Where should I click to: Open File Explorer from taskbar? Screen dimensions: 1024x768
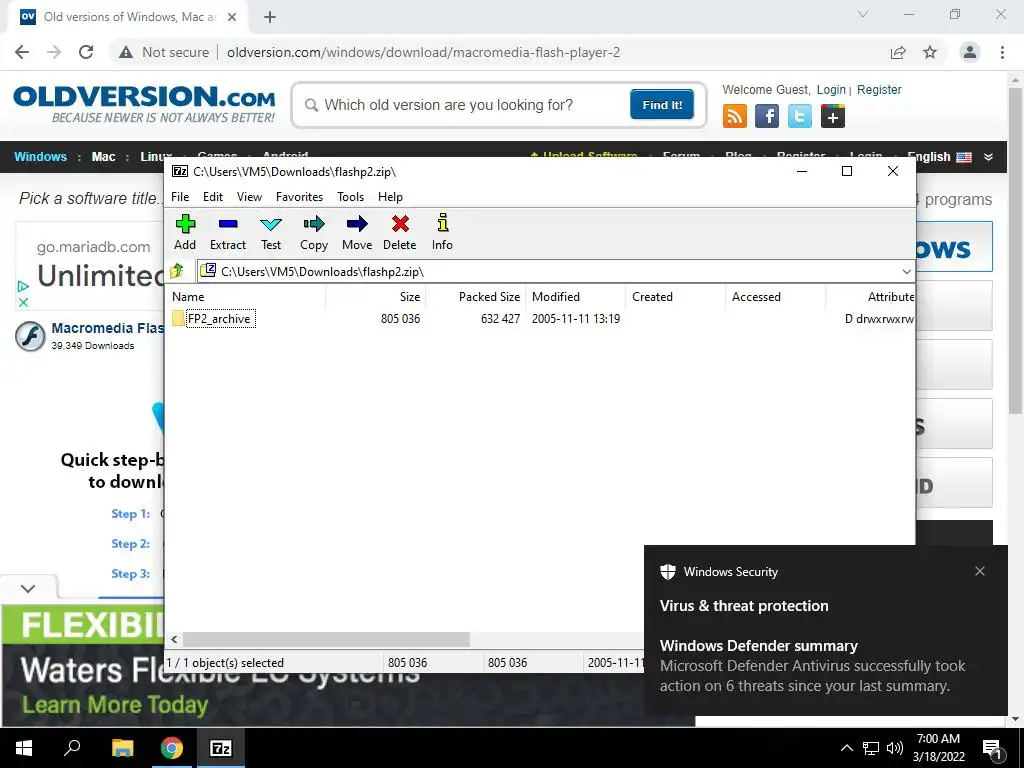coord(123,748)
